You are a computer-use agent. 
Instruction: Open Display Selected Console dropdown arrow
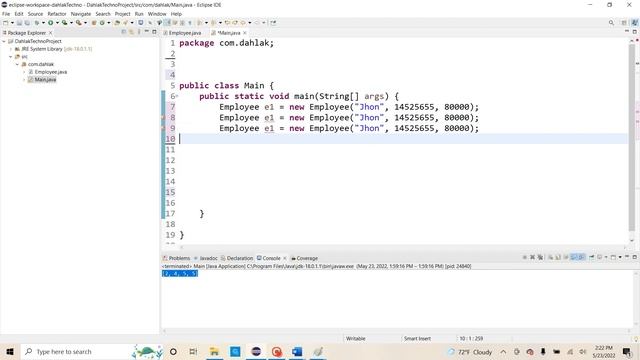pos(606,257)
